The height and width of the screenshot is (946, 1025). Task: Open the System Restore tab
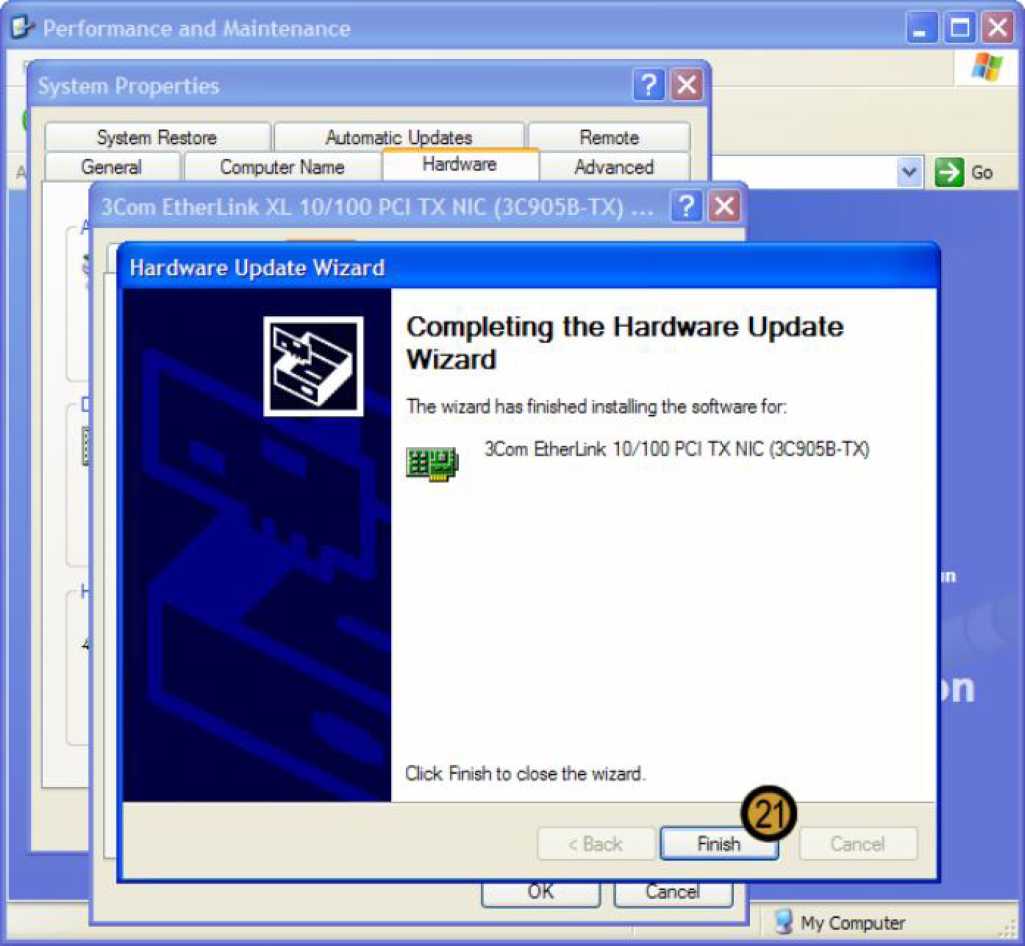click(157, 137)
